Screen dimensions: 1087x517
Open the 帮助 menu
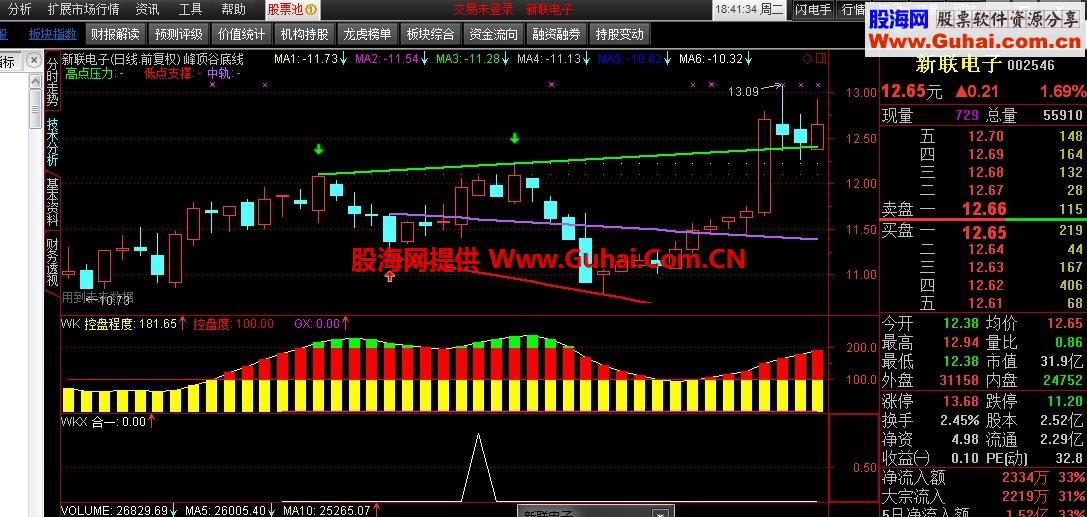233,9
